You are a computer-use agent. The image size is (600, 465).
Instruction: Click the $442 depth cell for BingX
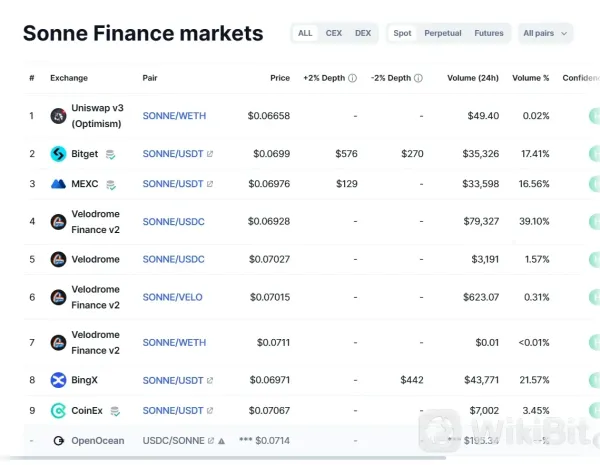(412, 380)
